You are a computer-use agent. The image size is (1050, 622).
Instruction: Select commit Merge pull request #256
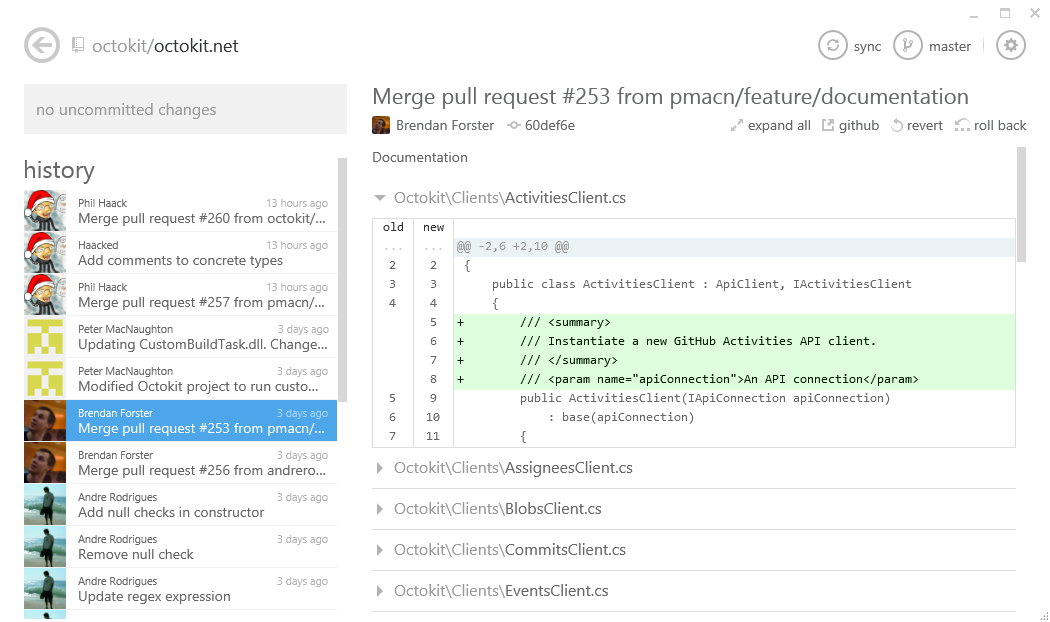pos(180,463)
